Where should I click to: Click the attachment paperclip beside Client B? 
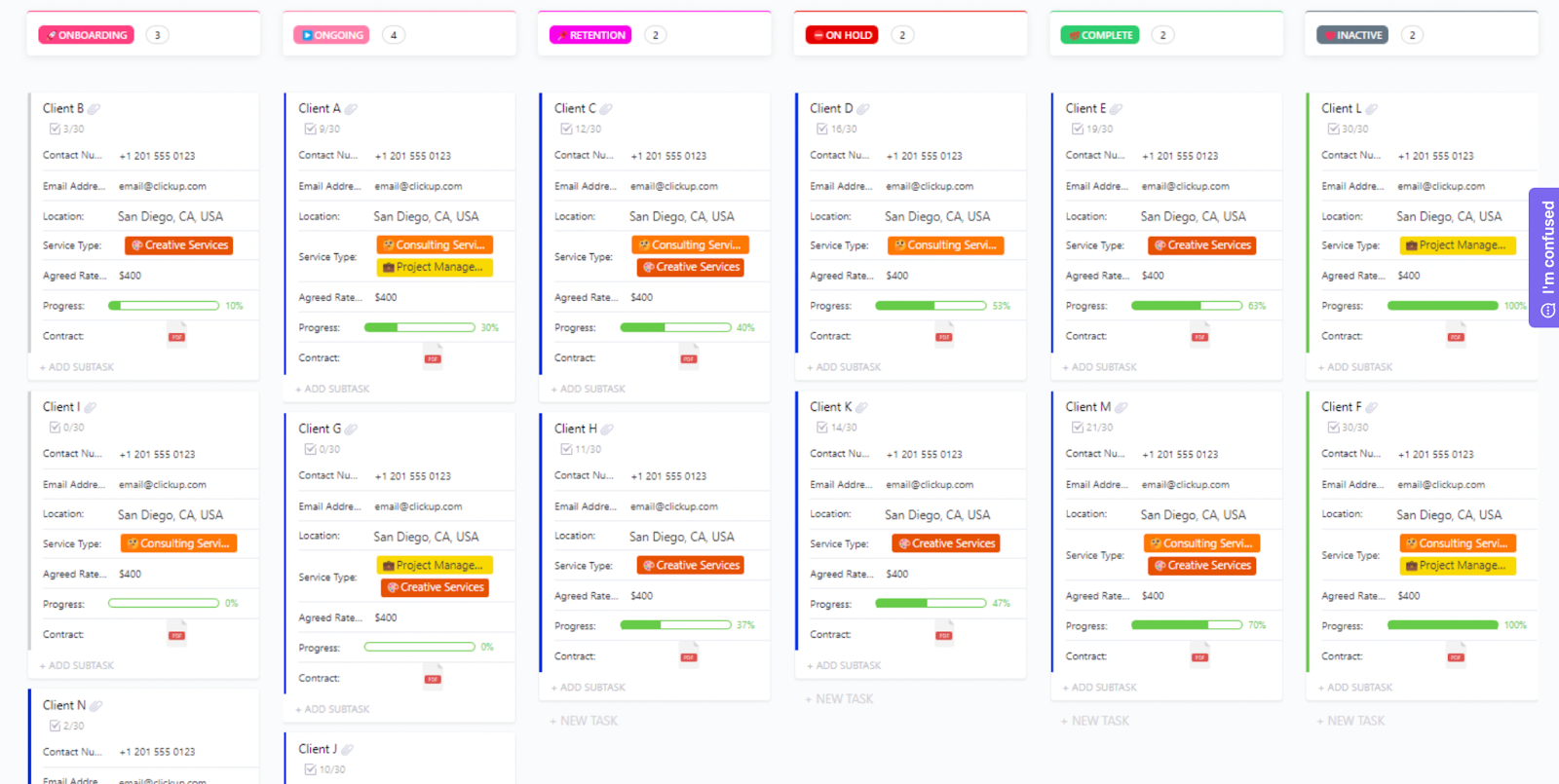(95, 109)
